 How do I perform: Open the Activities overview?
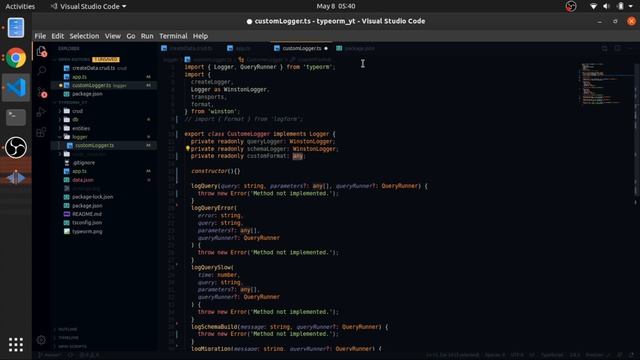pos(20,6)
